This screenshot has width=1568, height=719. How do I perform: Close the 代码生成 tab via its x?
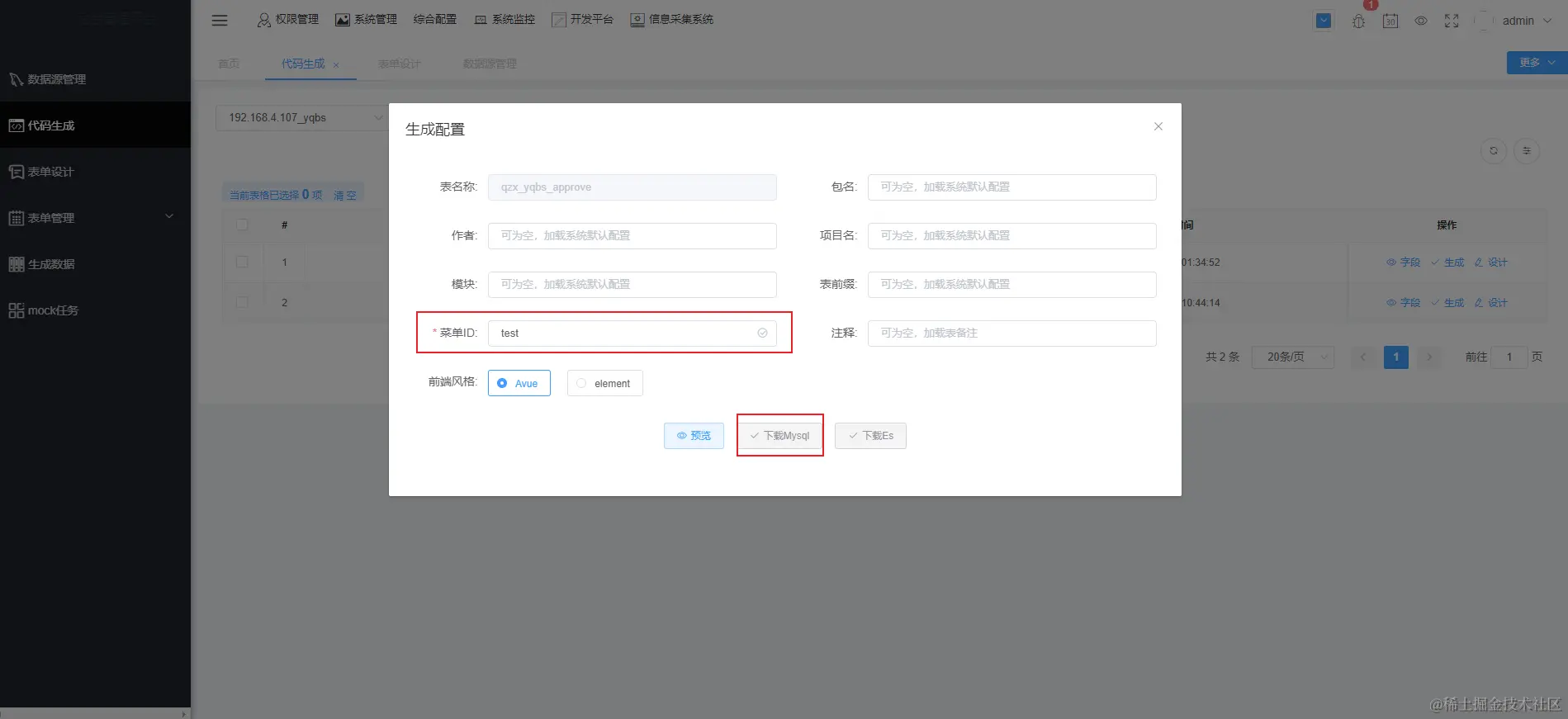[336, 64]
